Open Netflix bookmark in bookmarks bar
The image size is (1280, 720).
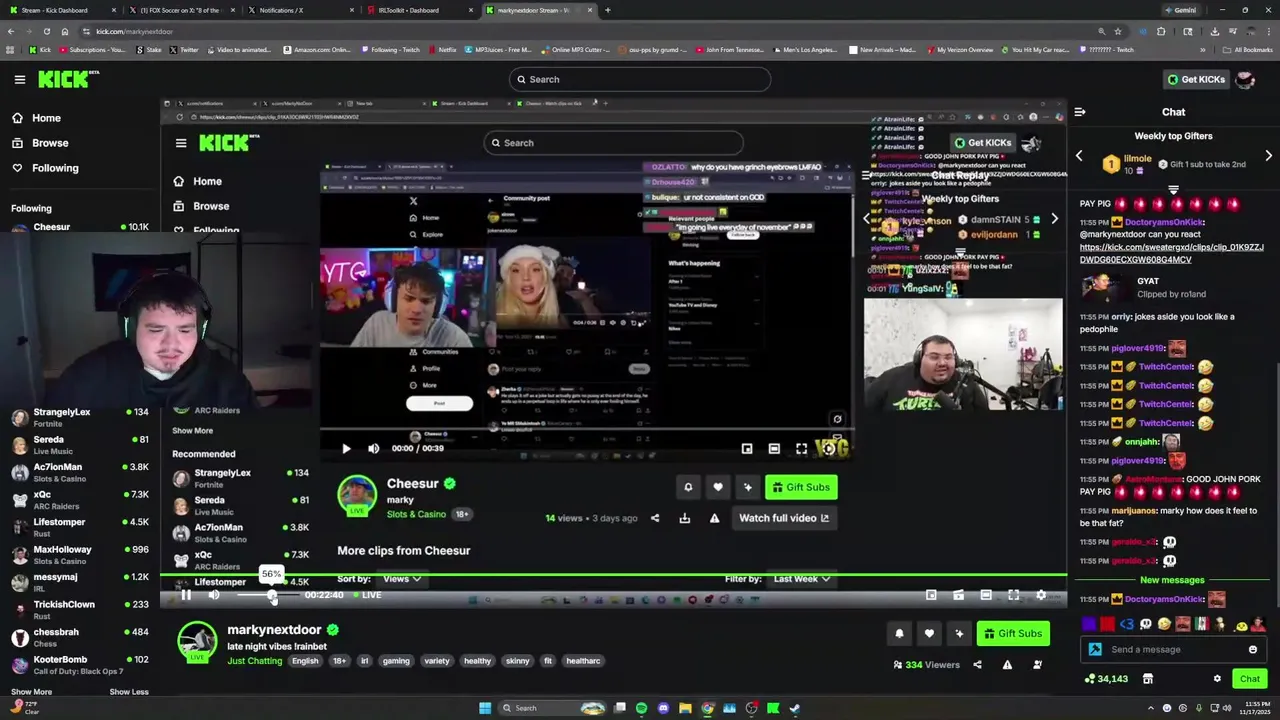tap(441, 50)
